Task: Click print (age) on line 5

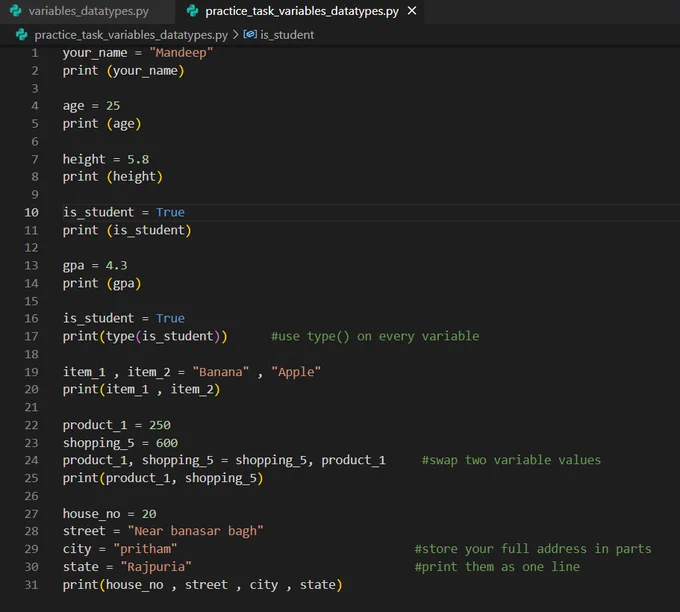Action: point(102,124)
